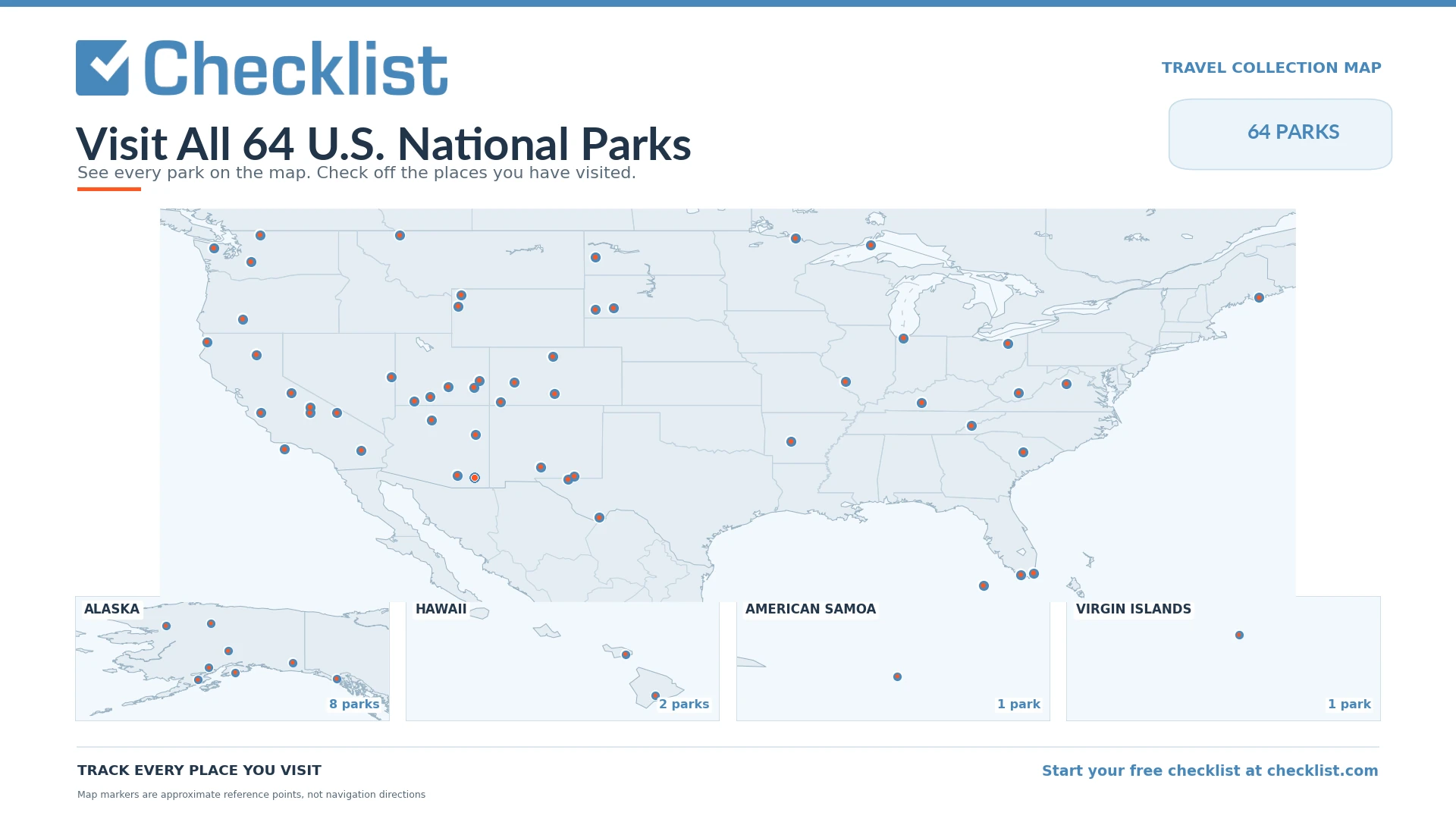This screenshot has height=819, width=1456.
Task: Select the white-ringed highlighted park marker
Action: tap(475, 478)
